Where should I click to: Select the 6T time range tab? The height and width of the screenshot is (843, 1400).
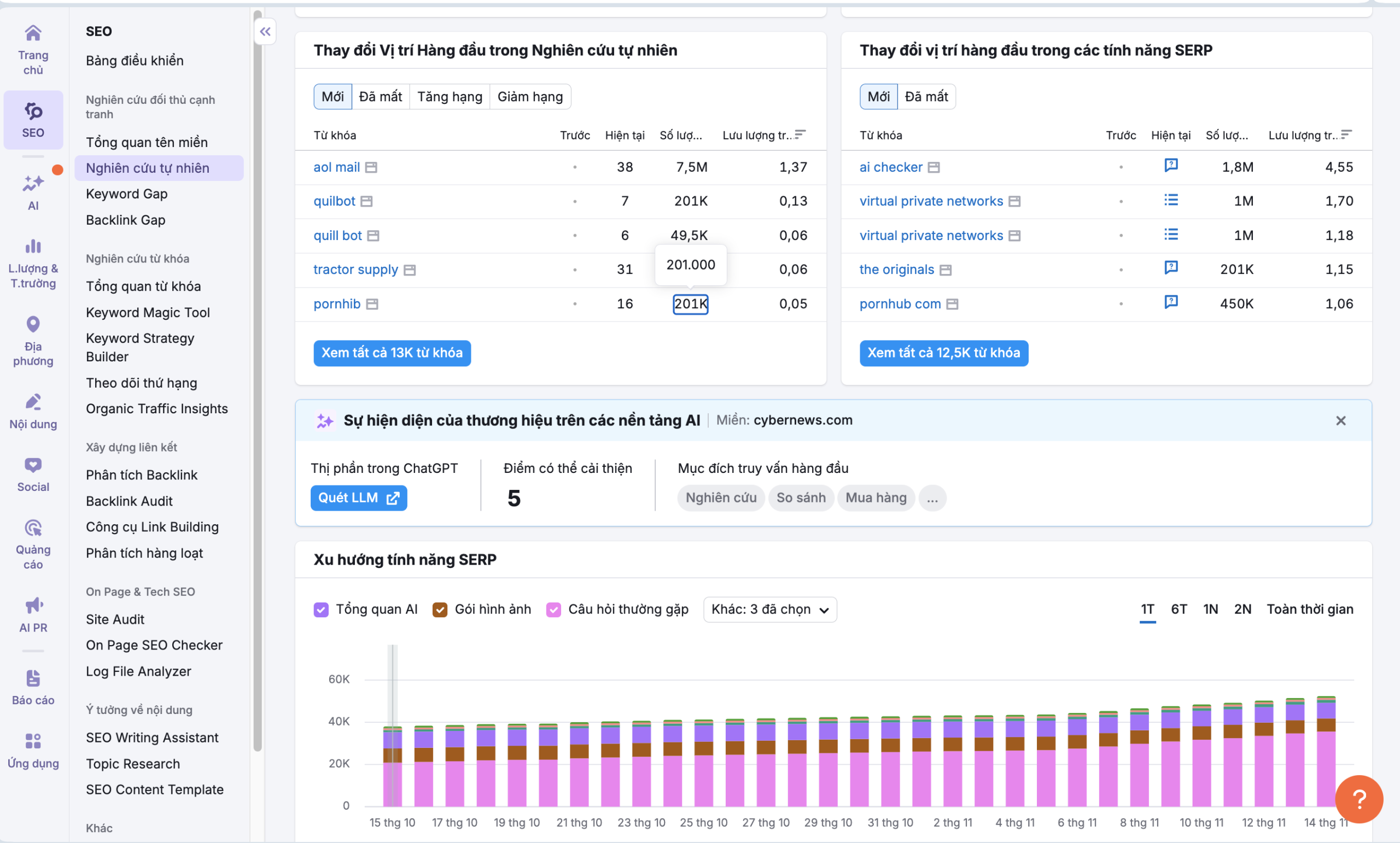pyautogui.click(x=1179, y=610)
